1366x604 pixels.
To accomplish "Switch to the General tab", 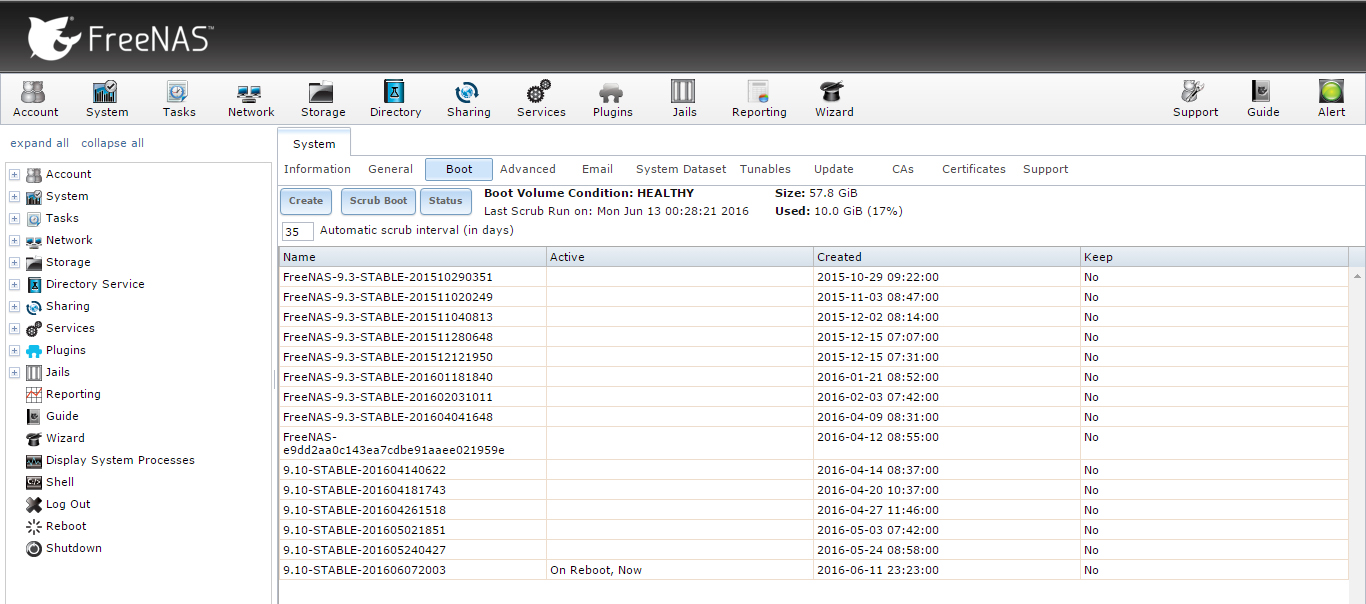I will coord(390,169).
